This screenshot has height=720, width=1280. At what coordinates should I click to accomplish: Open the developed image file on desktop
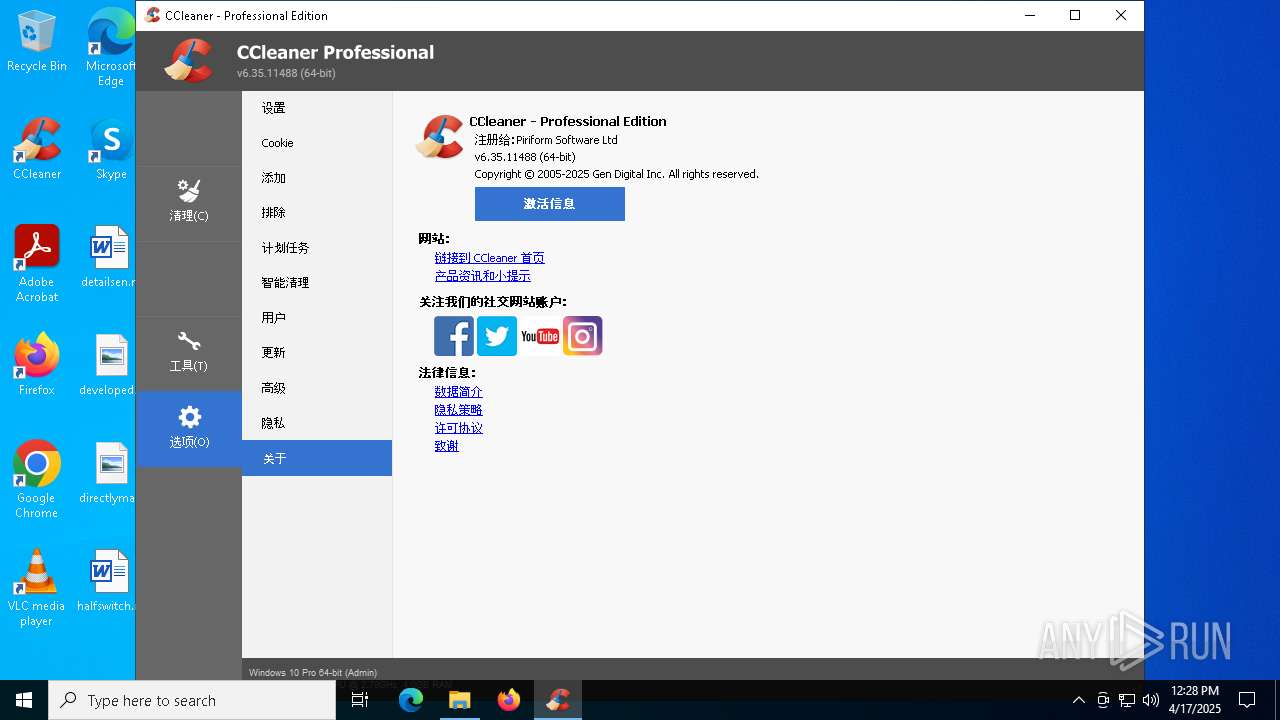(x=108, y=365)
